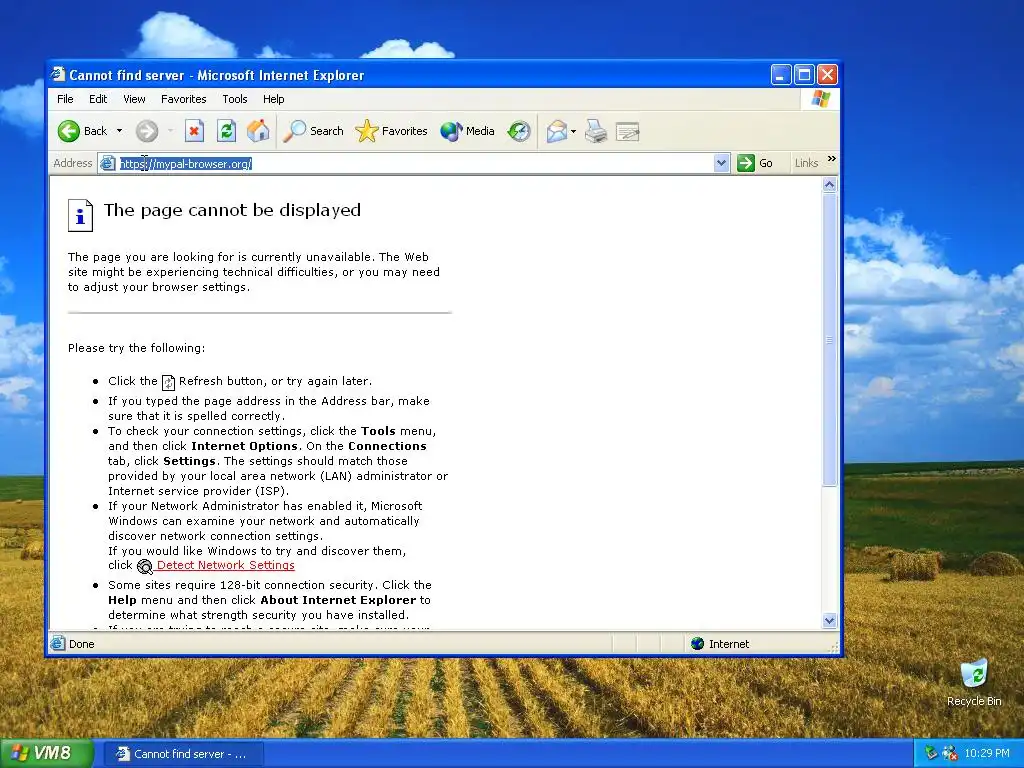The width and height of the screenshot is (1024, 768).
Task: Click the vertical scrollbar thumb
Action: click(829, 340)
